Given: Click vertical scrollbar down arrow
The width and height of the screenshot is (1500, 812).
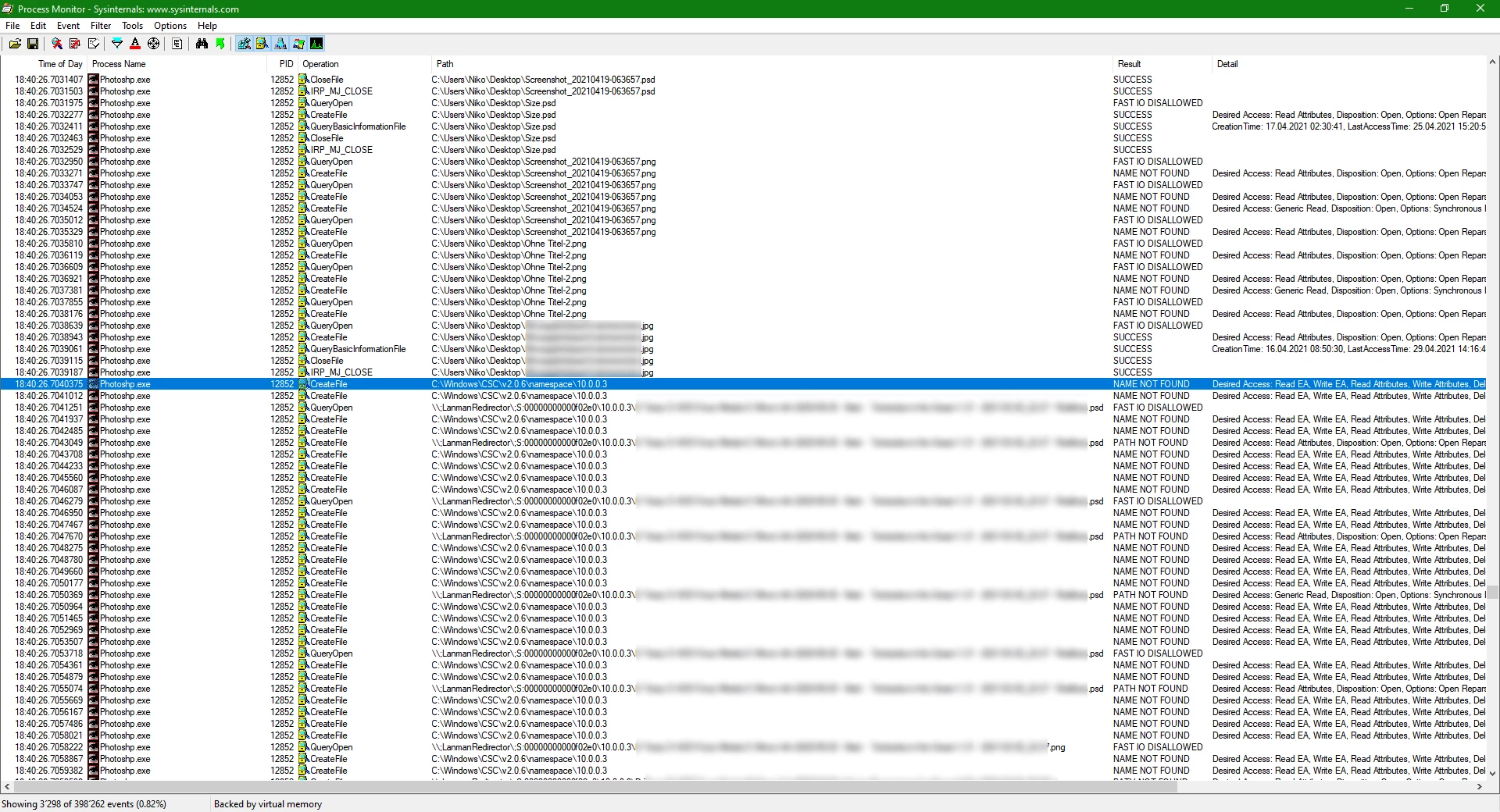Looking at the screenshot, I should [1493, 774].
